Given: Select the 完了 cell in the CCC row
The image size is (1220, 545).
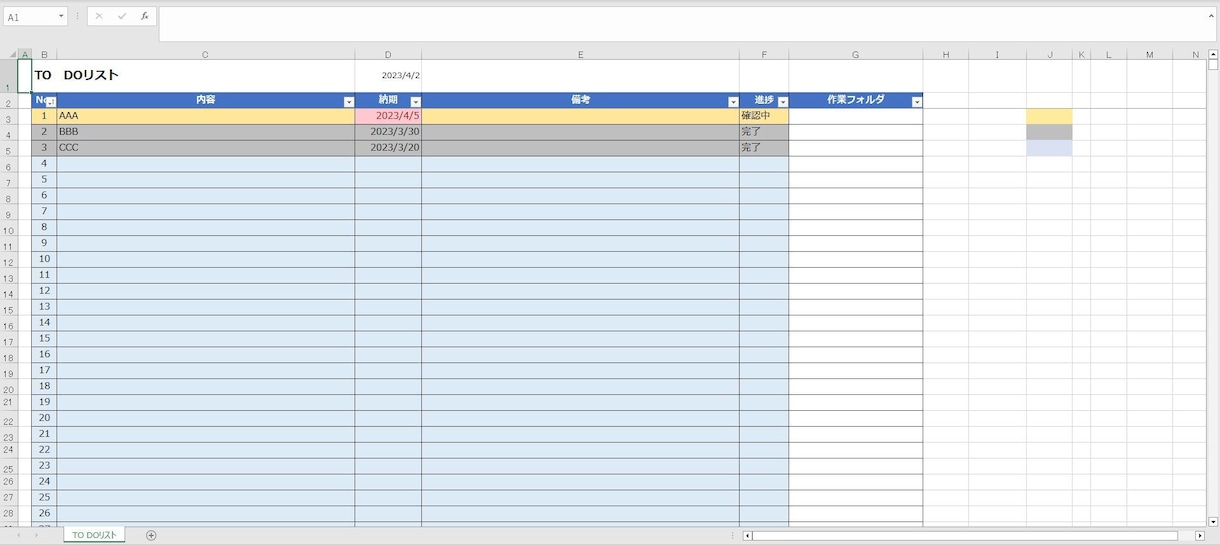Looking at the screenshot, I should (764, 148).
